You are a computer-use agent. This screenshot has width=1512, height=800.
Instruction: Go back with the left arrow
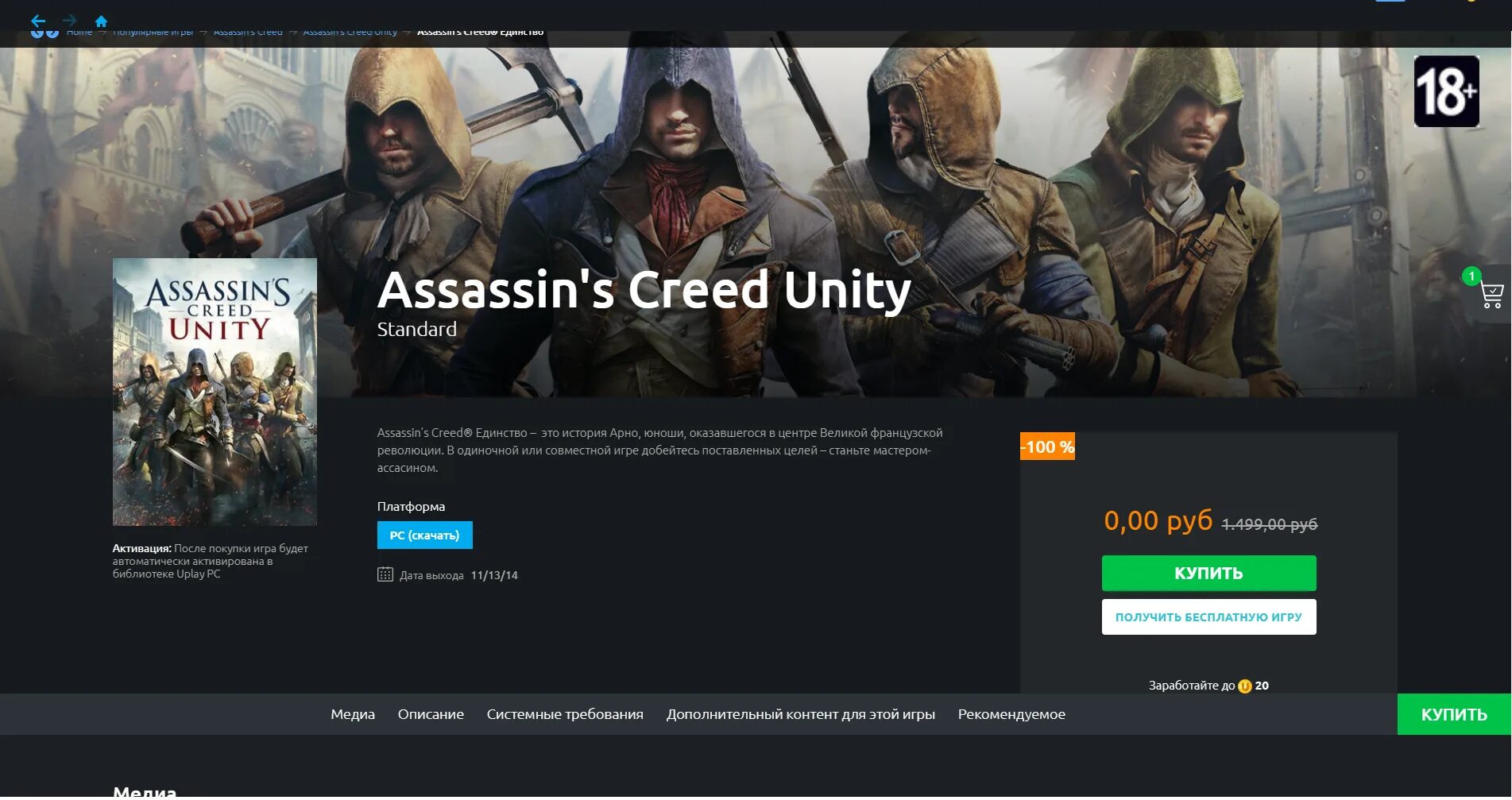[38, 21]
